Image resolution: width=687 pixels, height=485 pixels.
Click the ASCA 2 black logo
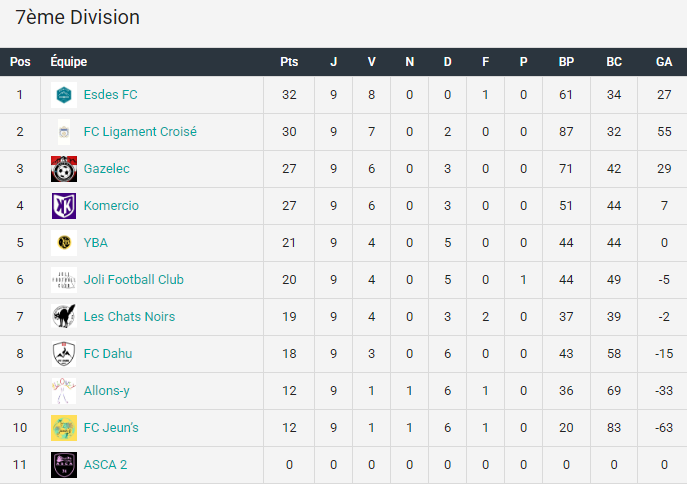[64, 465]
